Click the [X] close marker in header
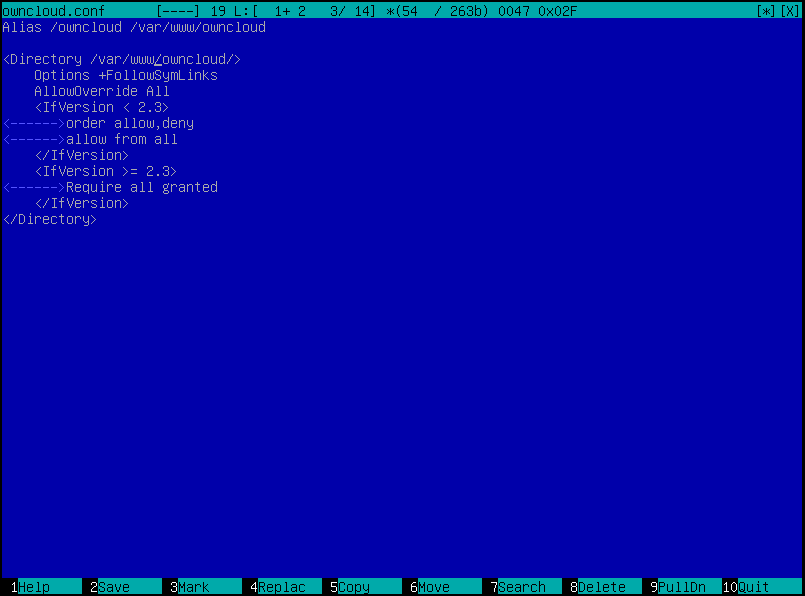This screenshot has width=805, height=596. click(x=789, y=11)
